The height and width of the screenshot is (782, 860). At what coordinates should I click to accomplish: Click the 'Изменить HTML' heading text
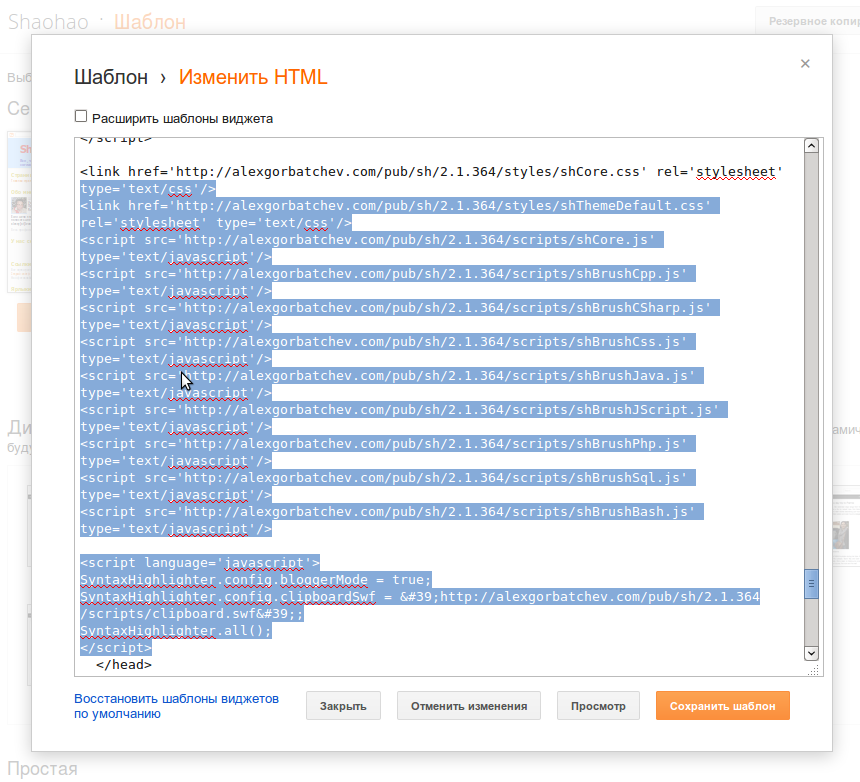[253, 77]
